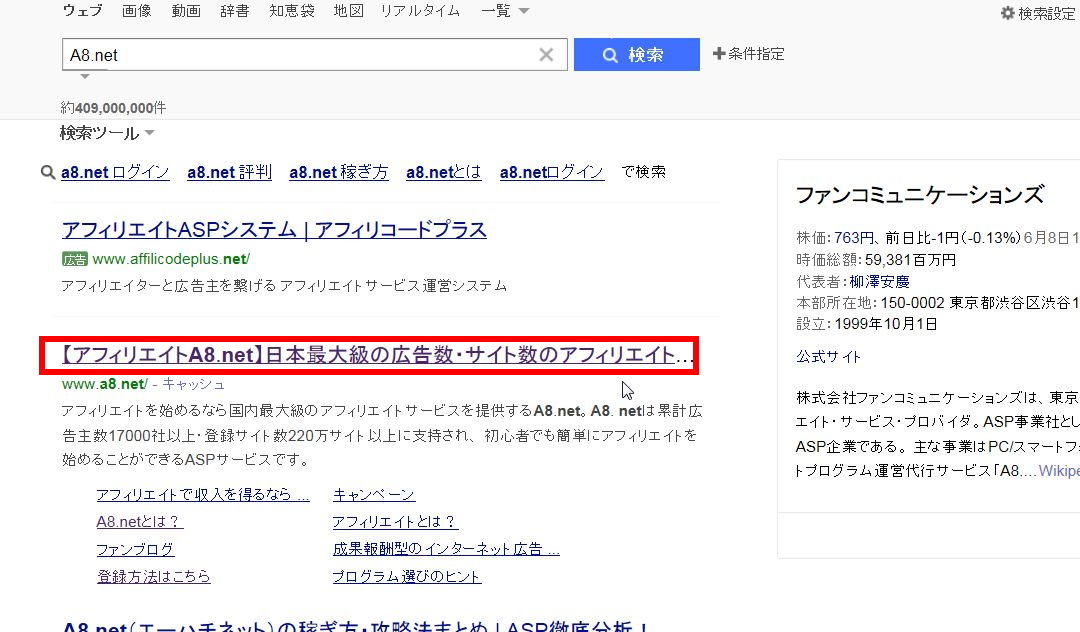Open related search a8.net 評判
The height and width of the screenshot is (632, 1080).
[229, 172]
